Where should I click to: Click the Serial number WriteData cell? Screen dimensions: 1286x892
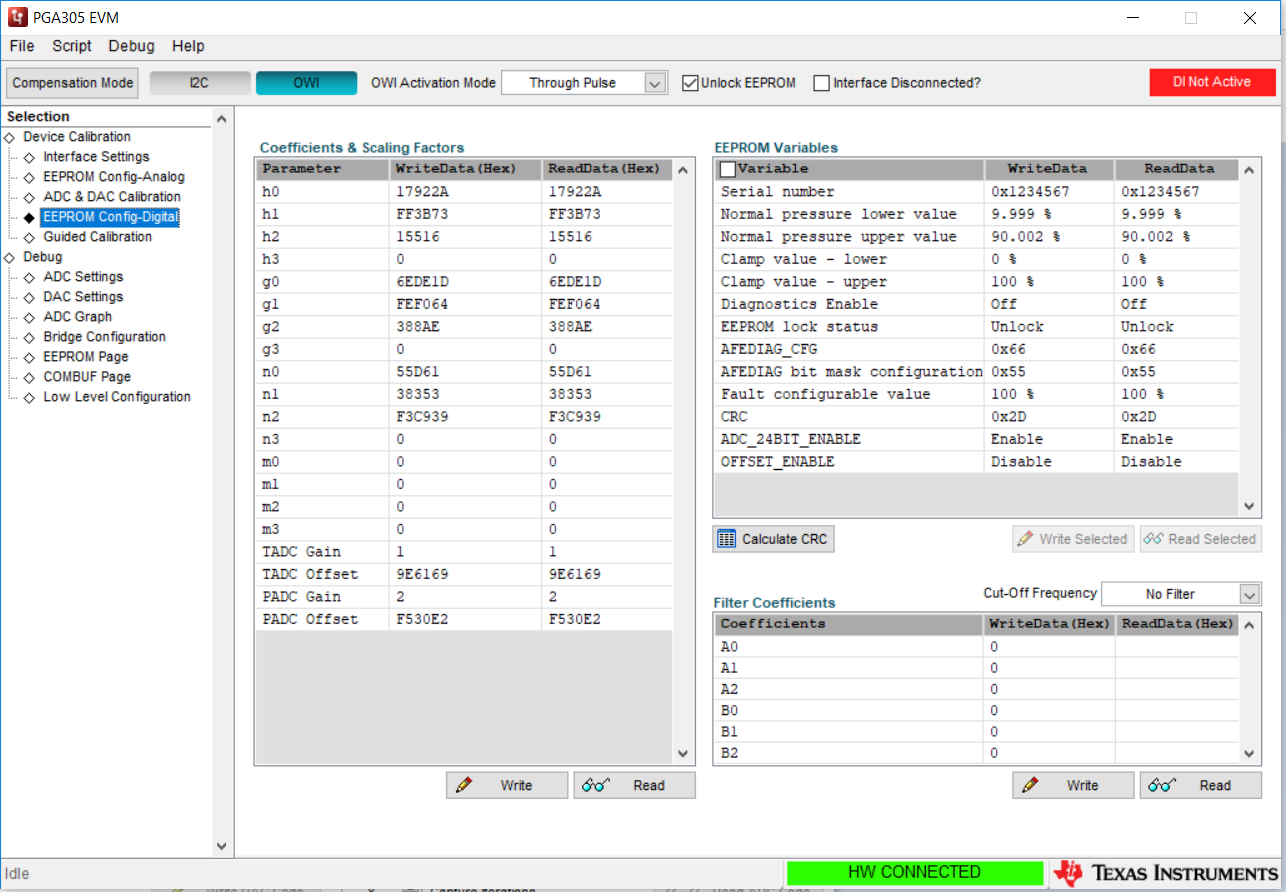click(1050, 192)
